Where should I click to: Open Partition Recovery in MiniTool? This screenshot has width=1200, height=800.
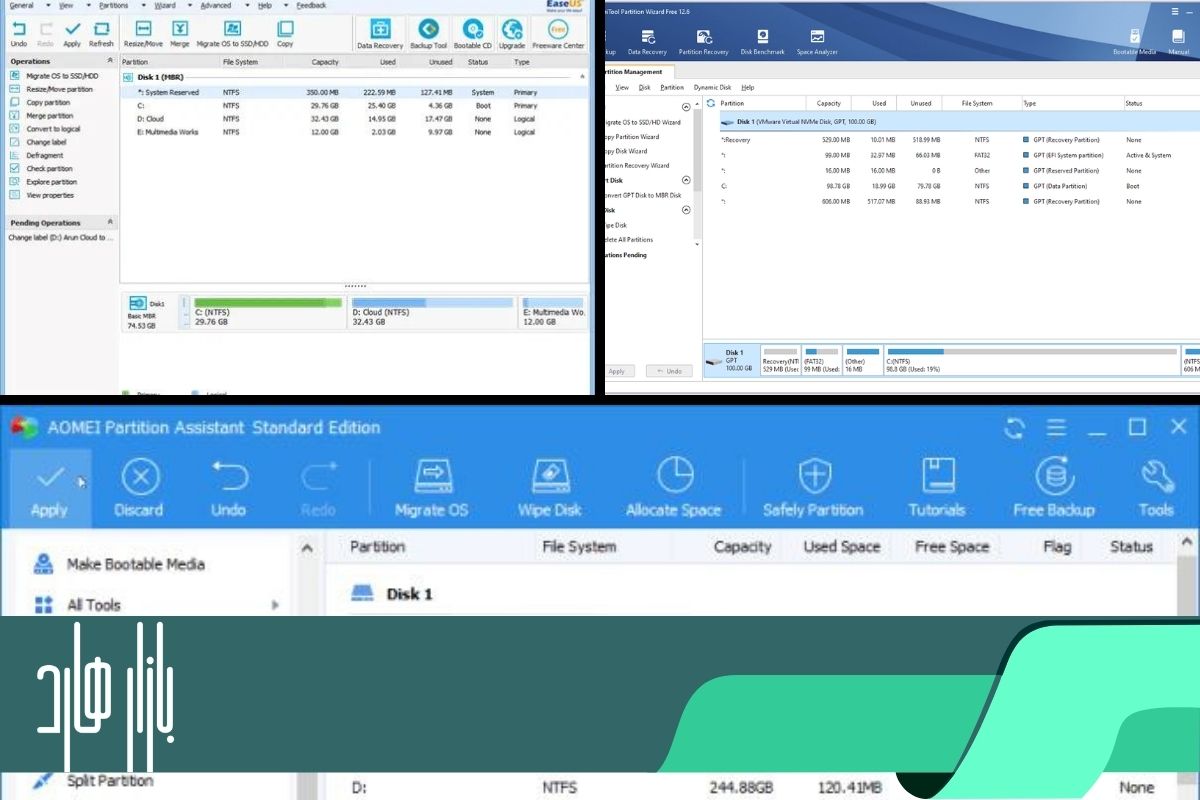tap(703, 42)
